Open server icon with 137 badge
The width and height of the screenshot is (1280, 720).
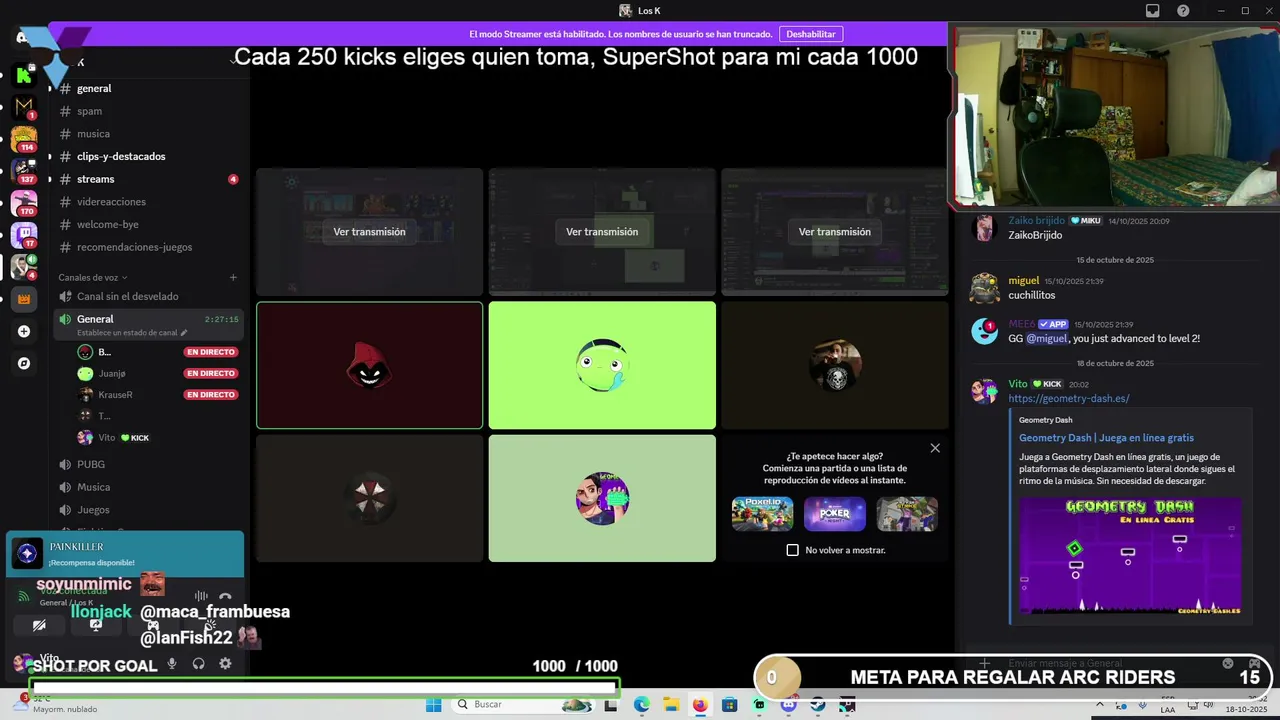tap(24, 170)
